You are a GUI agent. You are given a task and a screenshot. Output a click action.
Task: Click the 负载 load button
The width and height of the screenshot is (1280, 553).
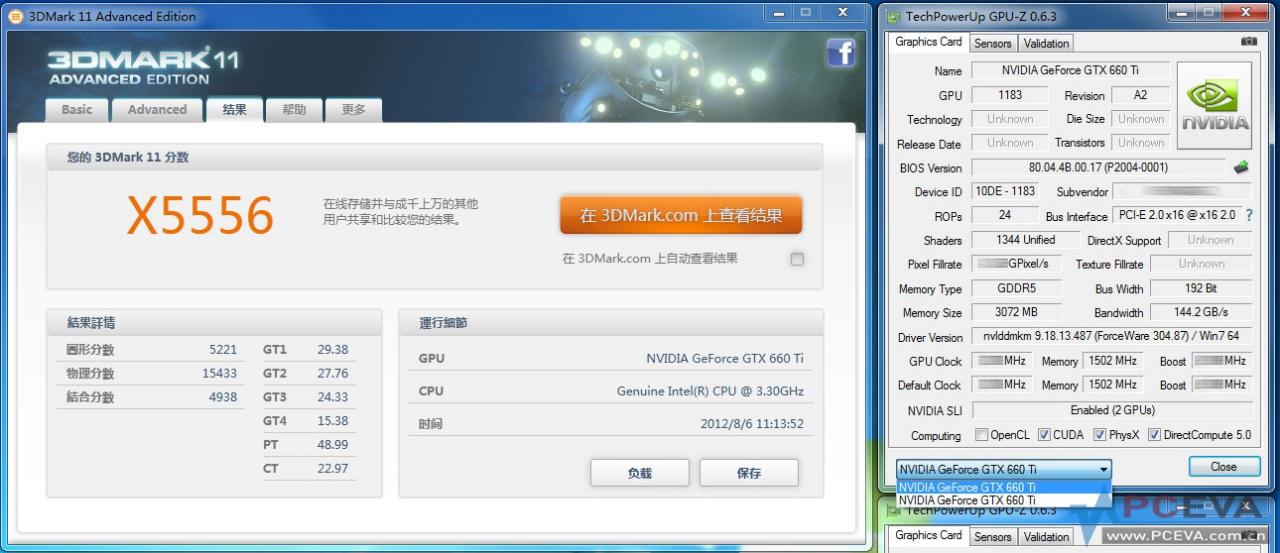point(640,473)
